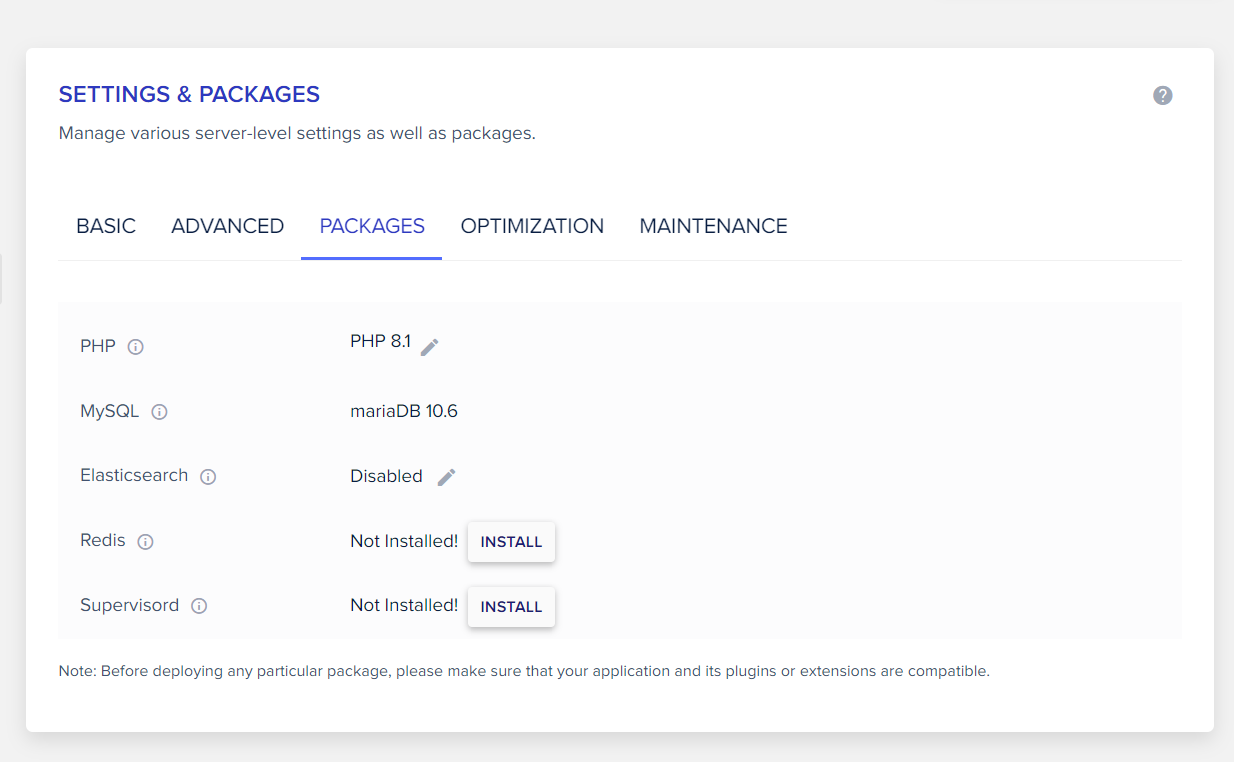The image size is (1234, 762).
Task: Select the PACKAGES tab
Action: pyautogui.click(x=371, y=226)
